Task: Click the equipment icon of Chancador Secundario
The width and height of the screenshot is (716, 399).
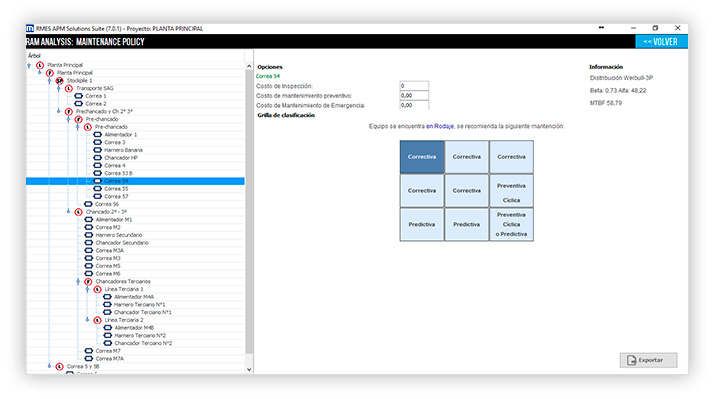Action: click(x=89, y=243)
